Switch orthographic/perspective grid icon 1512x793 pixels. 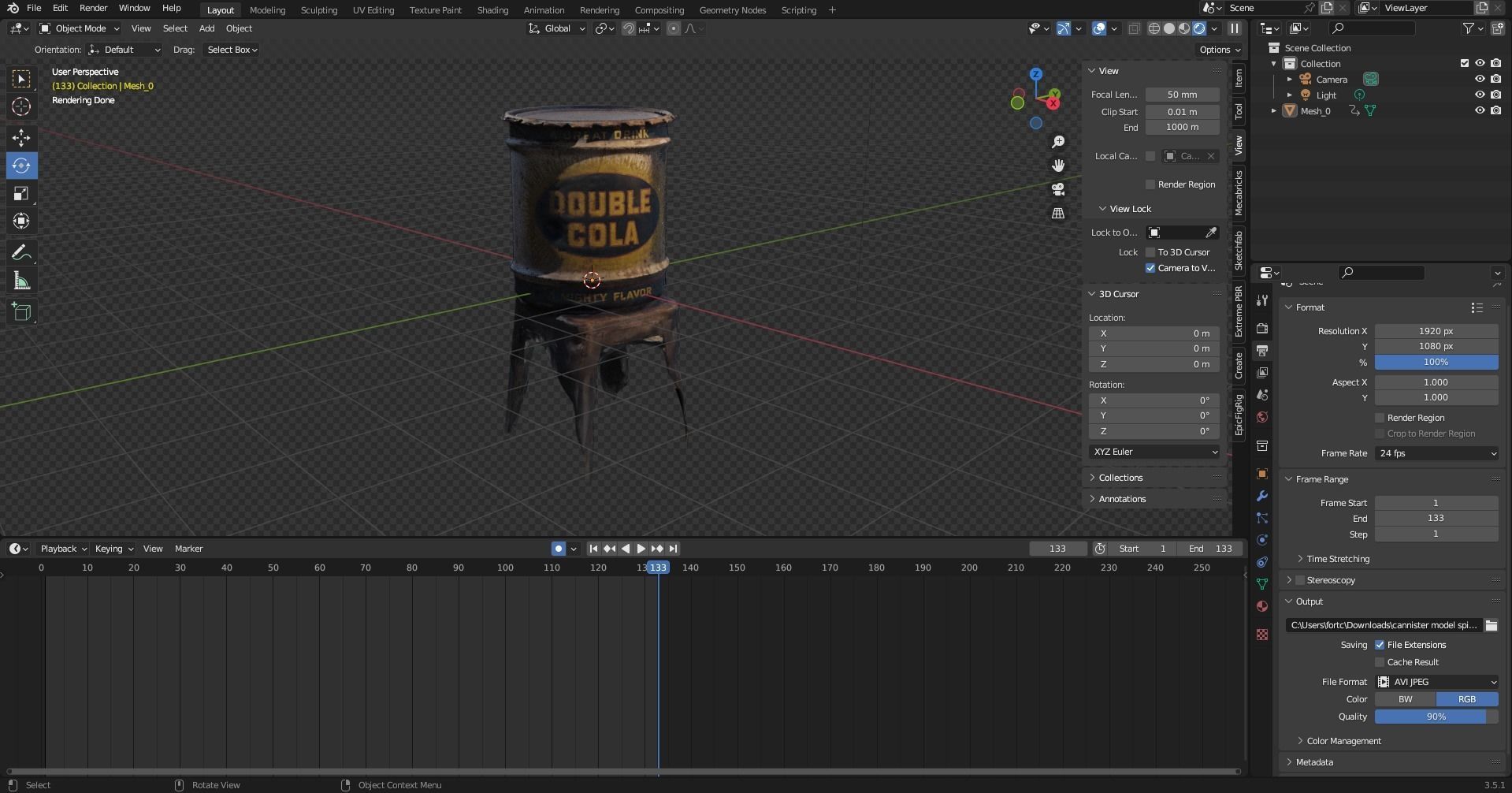1058,213
